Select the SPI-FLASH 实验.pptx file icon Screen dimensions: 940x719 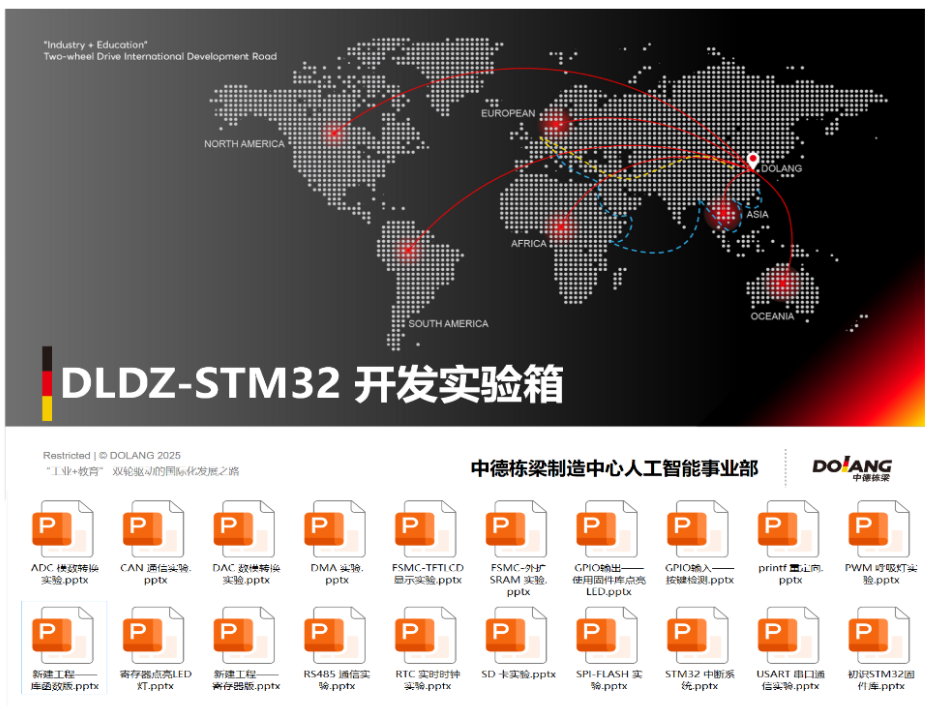[607, 636]
